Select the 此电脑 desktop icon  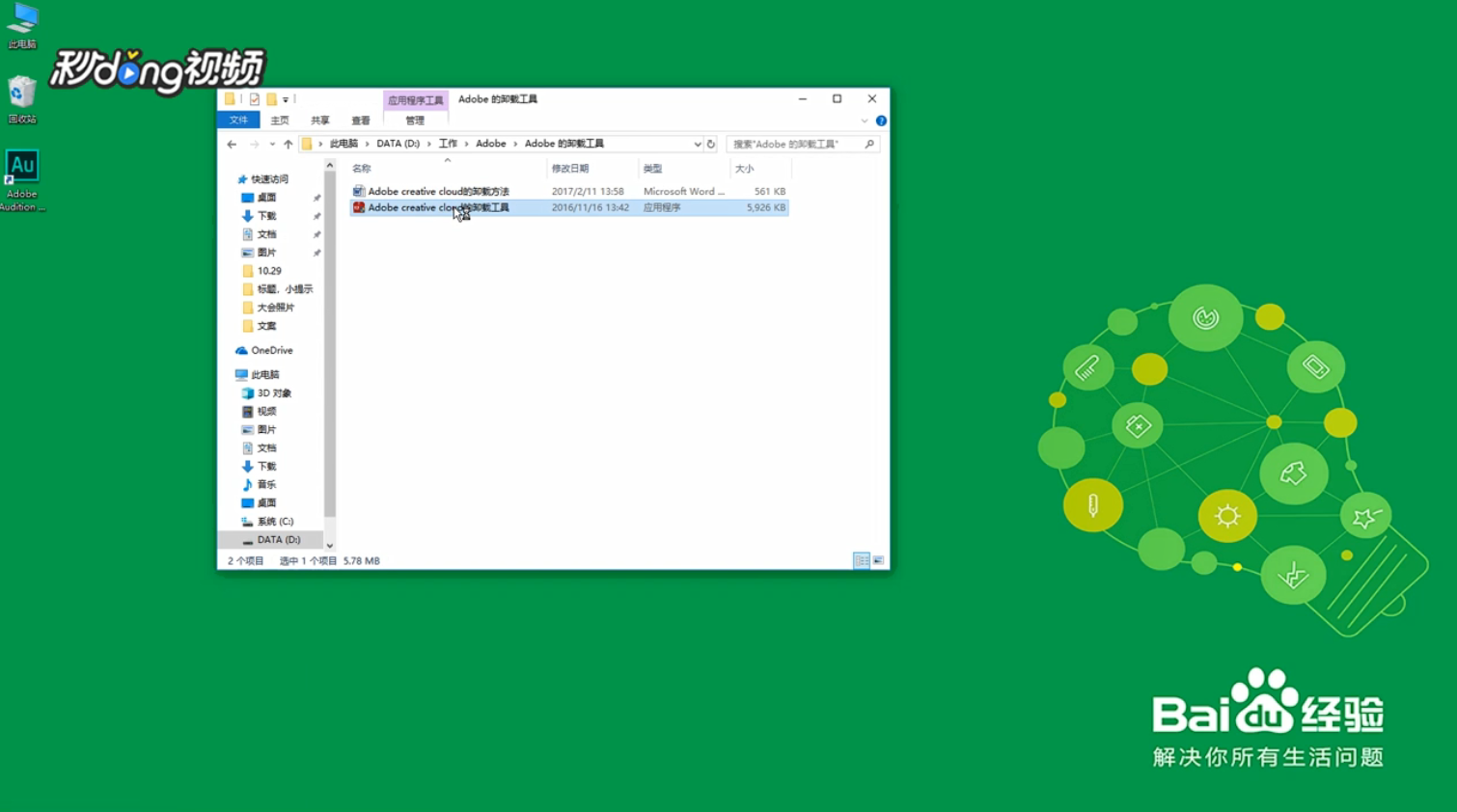22,26
